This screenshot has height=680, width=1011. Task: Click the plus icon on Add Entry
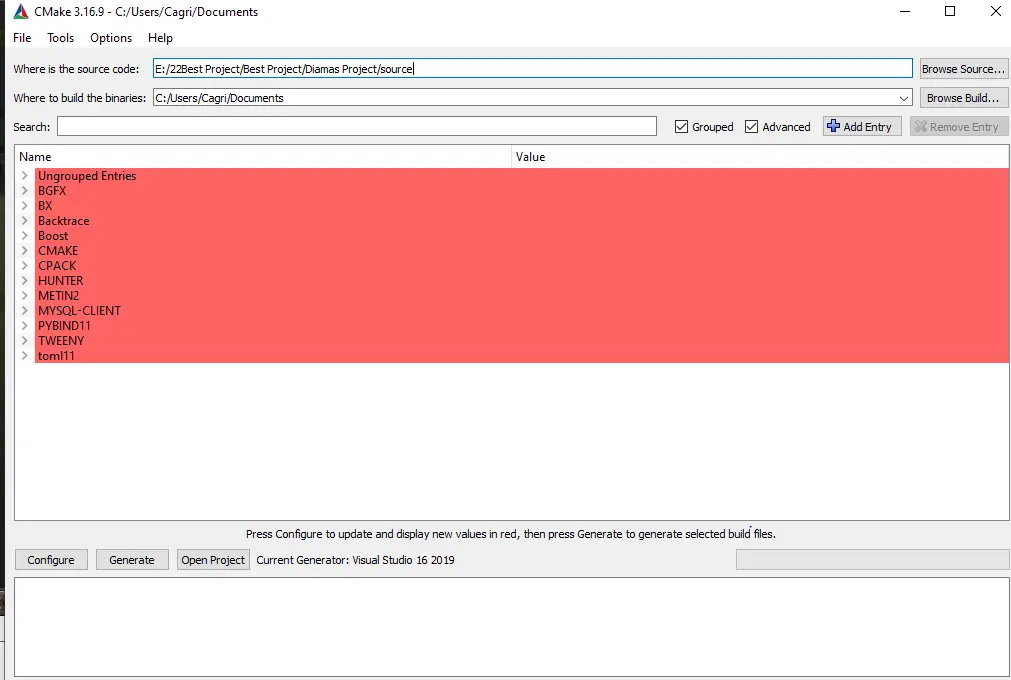point(833,126)
